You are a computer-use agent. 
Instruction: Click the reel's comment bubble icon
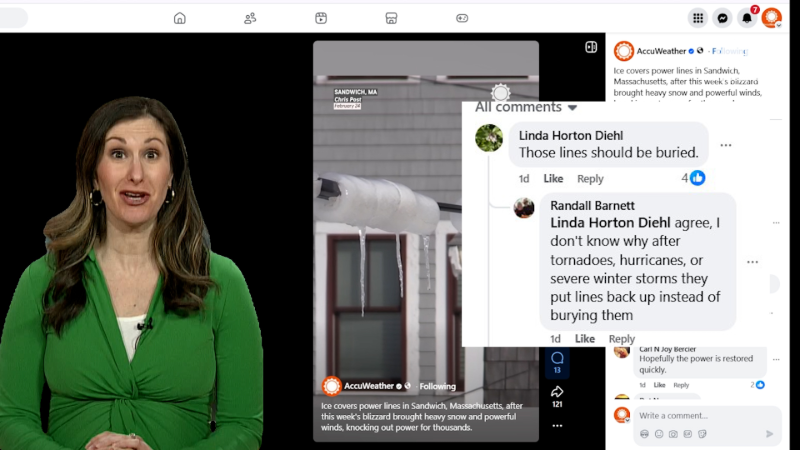[x=557, y=358]
